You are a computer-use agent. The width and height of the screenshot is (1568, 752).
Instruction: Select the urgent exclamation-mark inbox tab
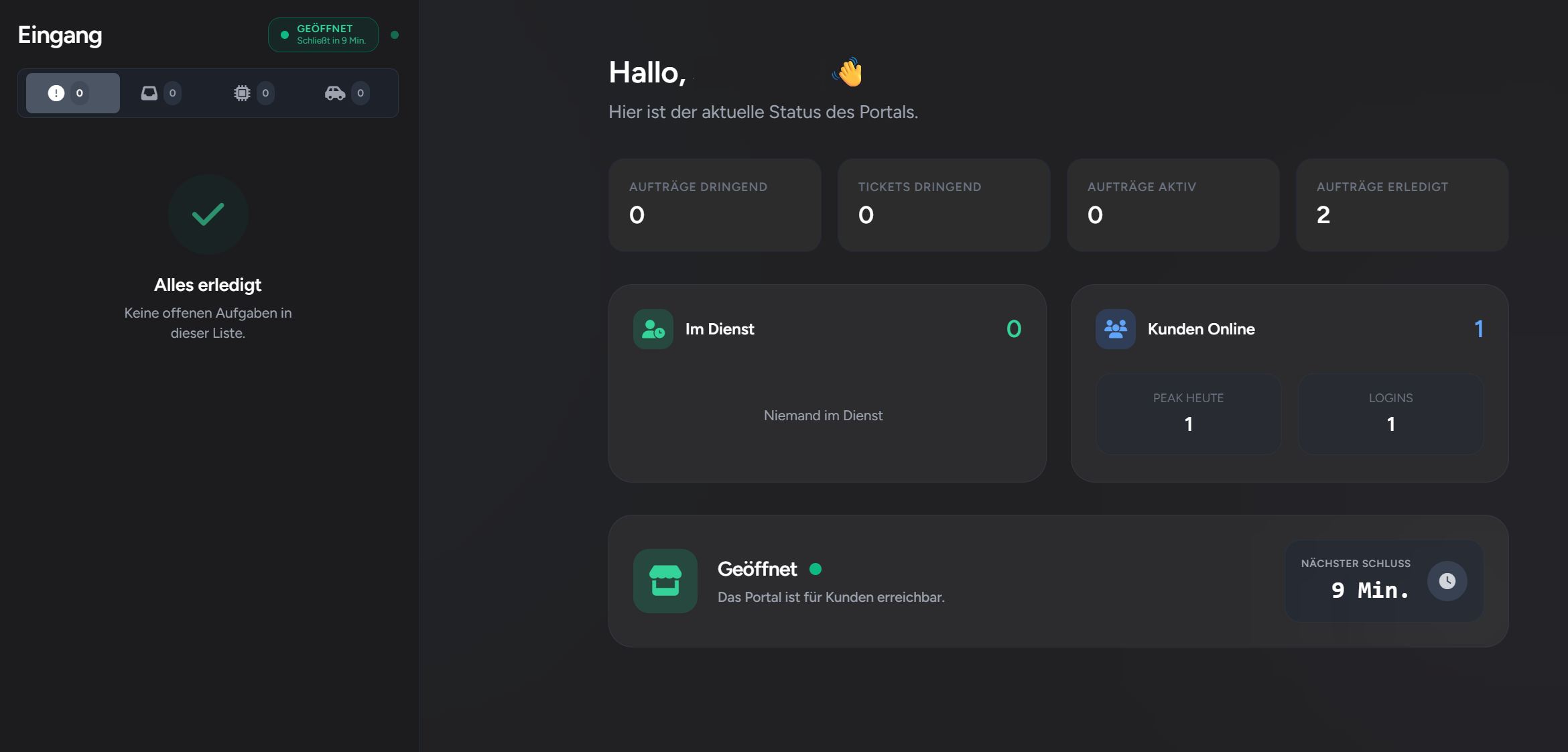[72, 93]
